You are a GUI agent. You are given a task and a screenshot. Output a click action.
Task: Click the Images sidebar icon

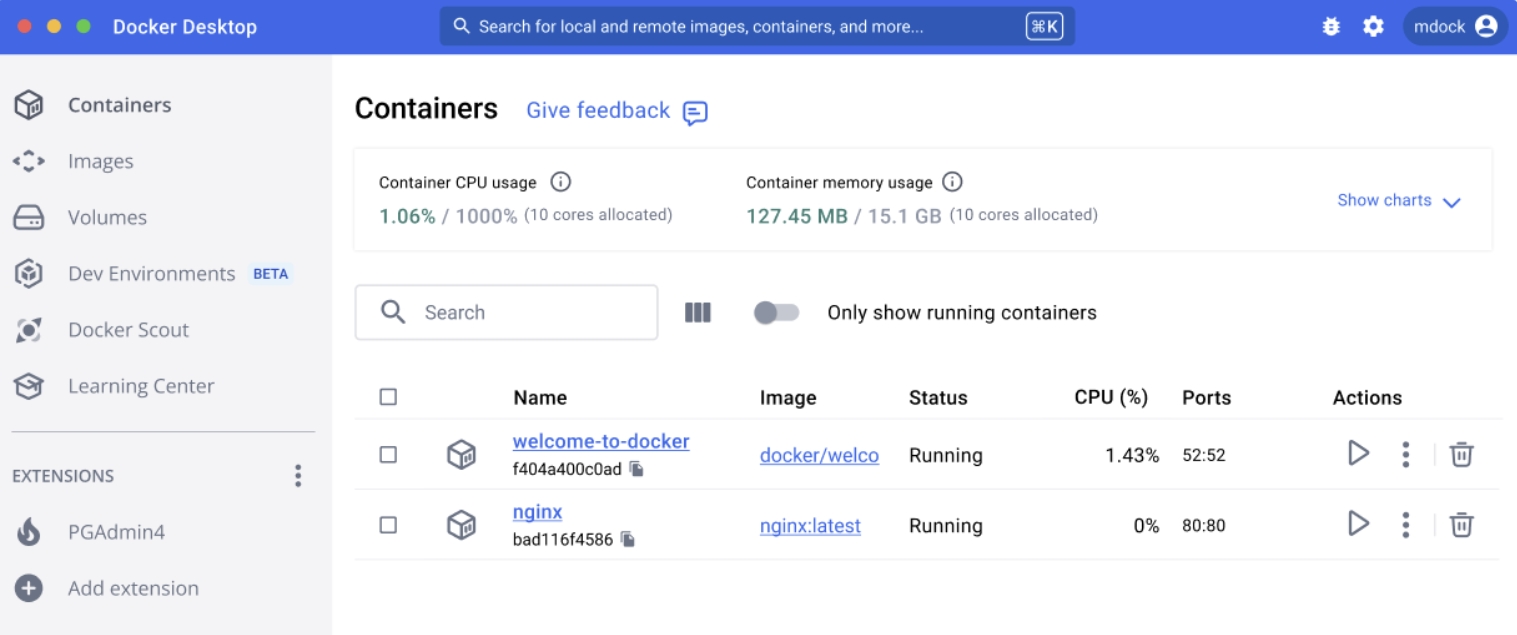[x=29, y=161]
